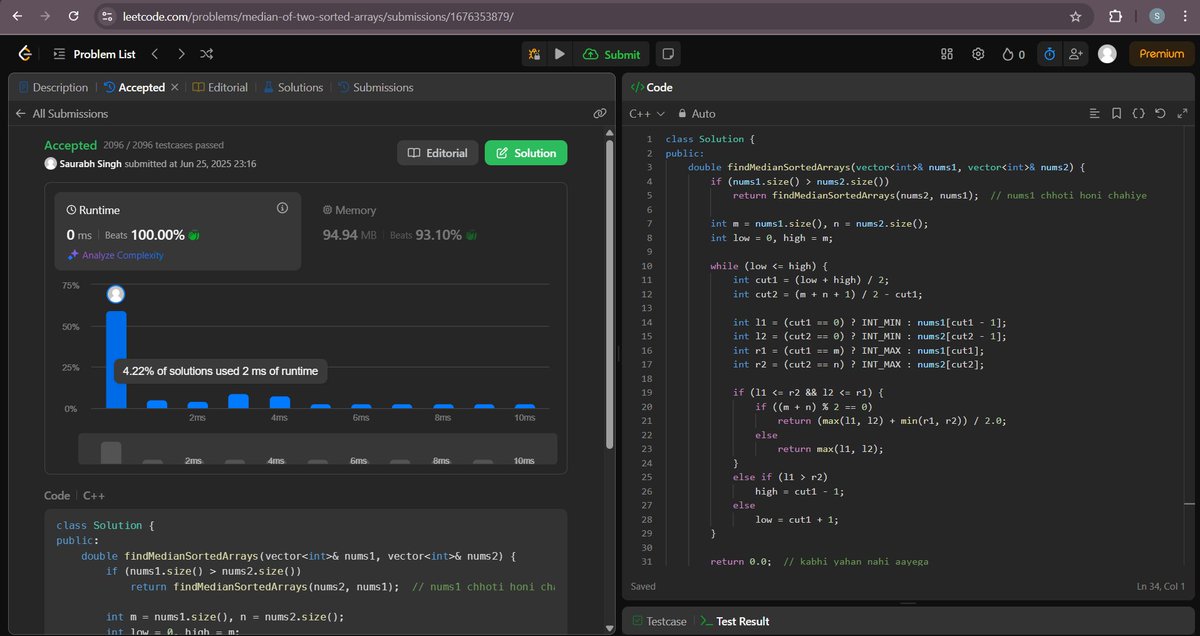
Task: Open Chrome extensions puzzle icon
Action: click(x=1115, y=17)
